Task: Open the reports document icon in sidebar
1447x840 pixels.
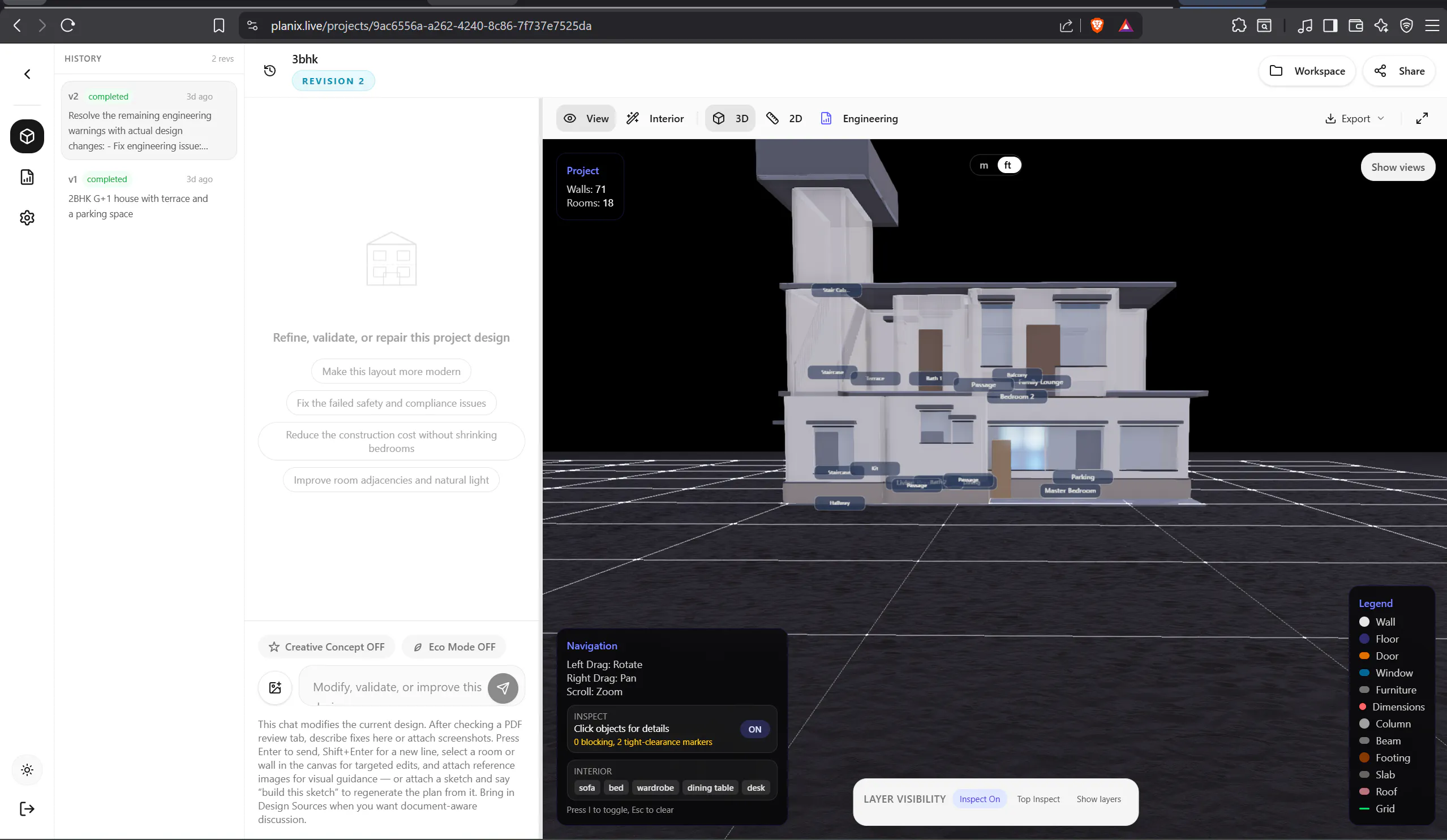Action: 27,176
